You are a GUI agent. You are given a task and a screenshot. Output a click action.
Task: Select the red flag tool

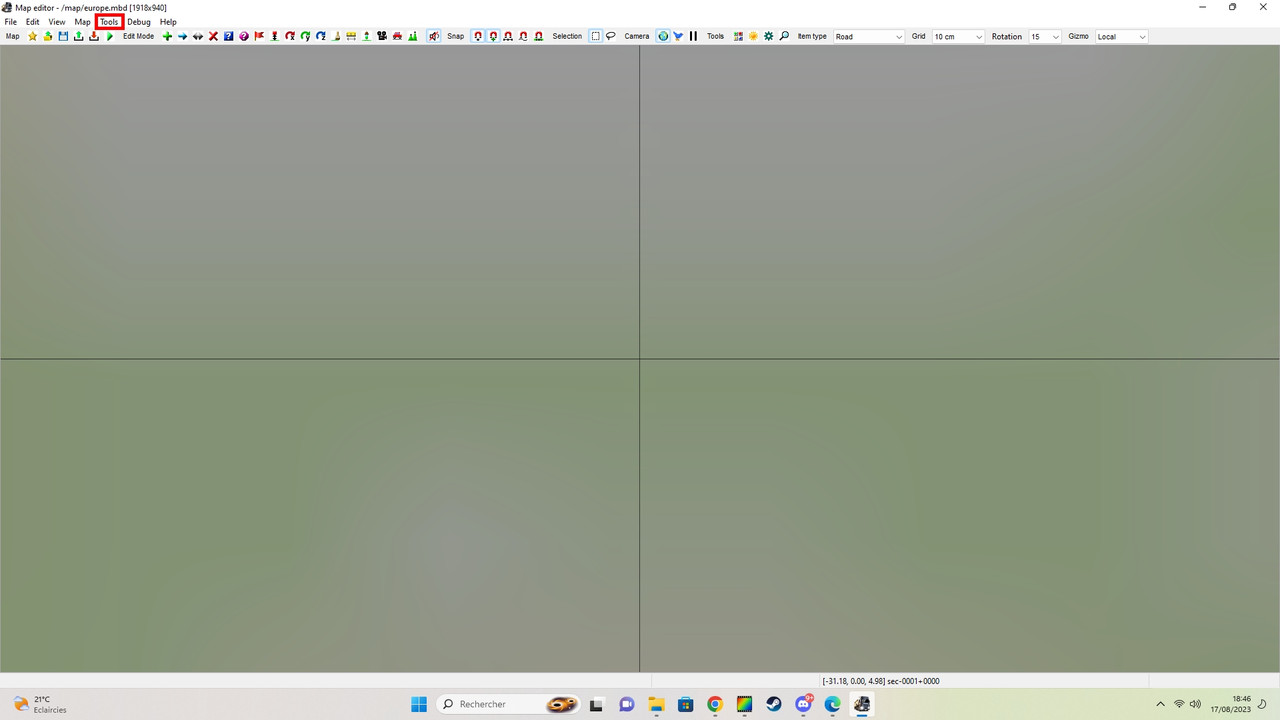pos(259,36)
